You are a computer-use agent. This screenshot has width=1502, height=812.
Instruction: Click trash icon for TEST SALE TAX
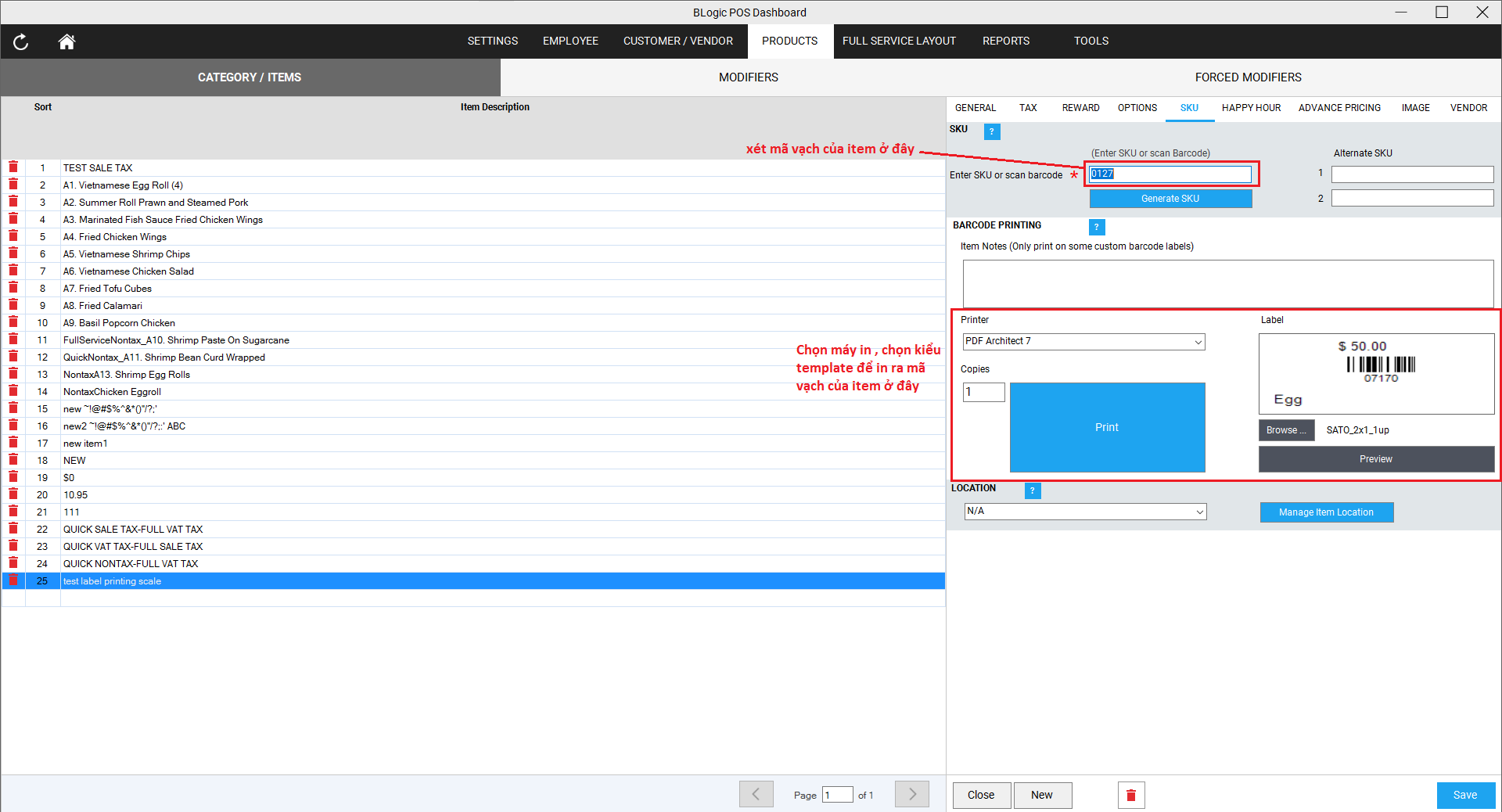point(13,167)
